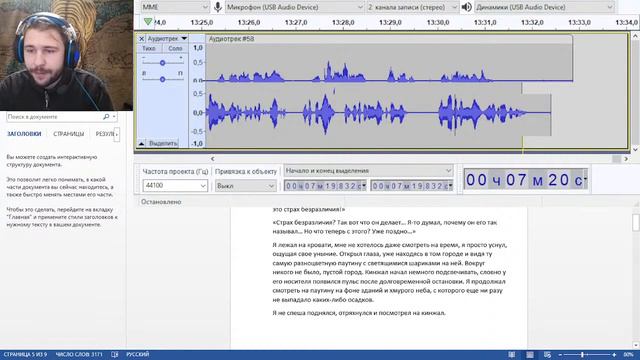Open the Аудиотрек track menu dropdown
The image size is (640, 360).
pyautogui.click(x=167, y=38)
